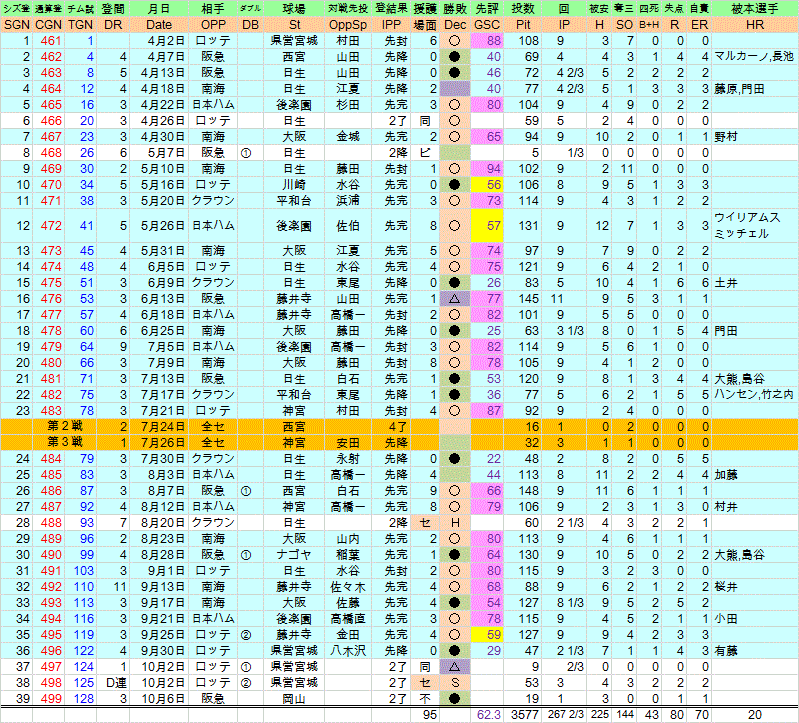799x723 pixels.
Task: Select opposing starter 佐々木
Action: click(348, 586)
